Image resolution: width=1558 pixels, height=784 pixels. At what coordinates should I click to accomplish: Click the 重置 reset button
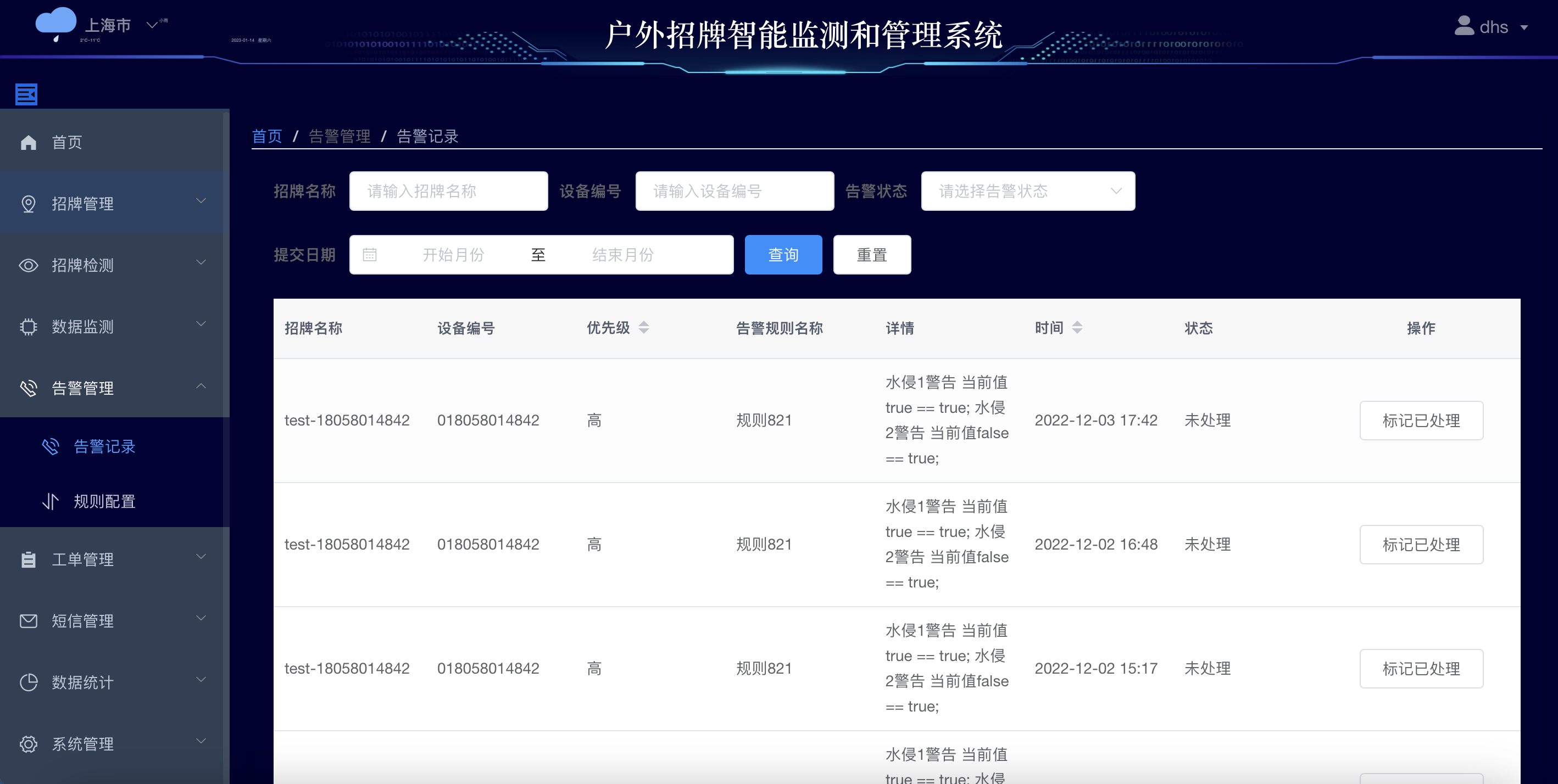pos(871,255)
